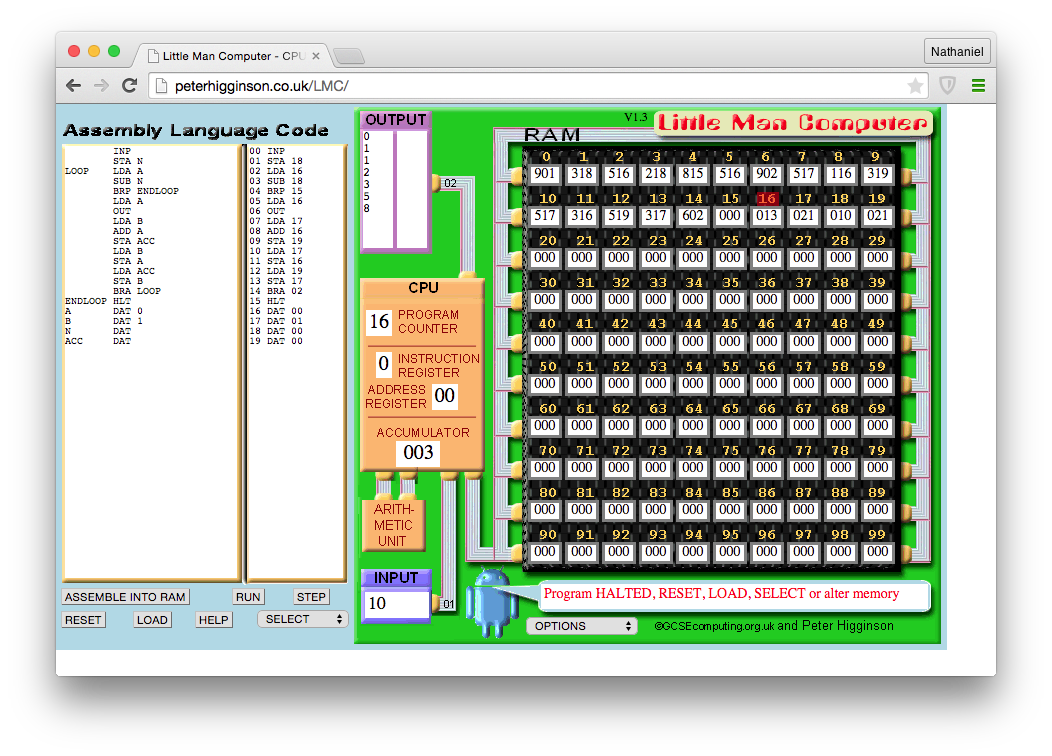Open the Chrome hamburger menu
The height and width of the screenshot is (756, 1052).
pos(978,86)
